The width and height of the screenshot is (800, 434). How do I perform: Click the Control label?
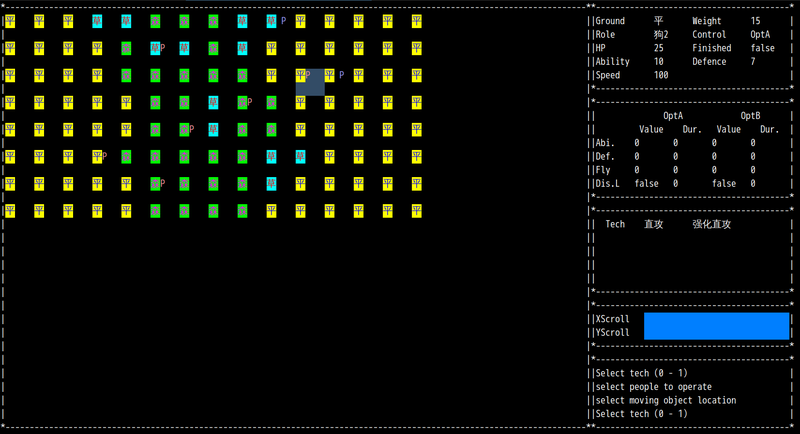pyautogui.click(x=709, y=35)
